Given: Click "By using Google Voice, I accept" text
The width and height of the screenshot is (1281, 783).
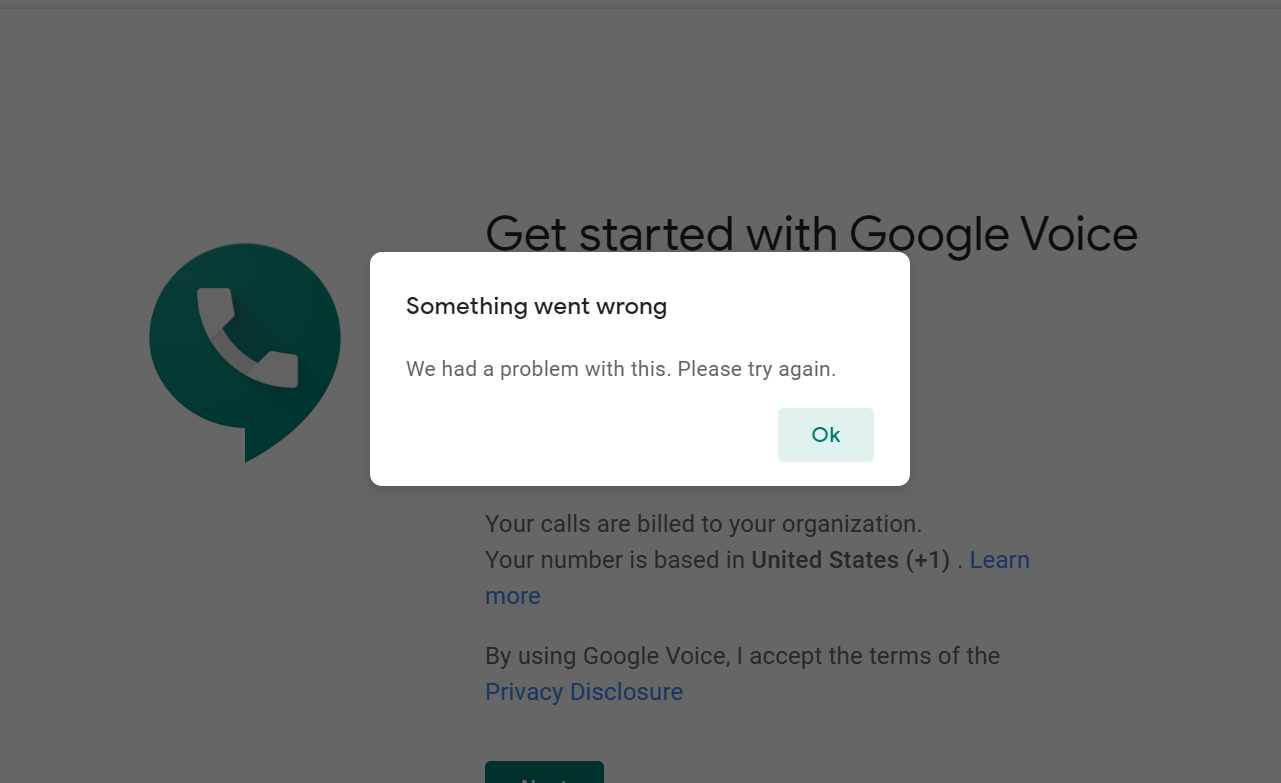Looking at the screenshot, I should (660, 656).
